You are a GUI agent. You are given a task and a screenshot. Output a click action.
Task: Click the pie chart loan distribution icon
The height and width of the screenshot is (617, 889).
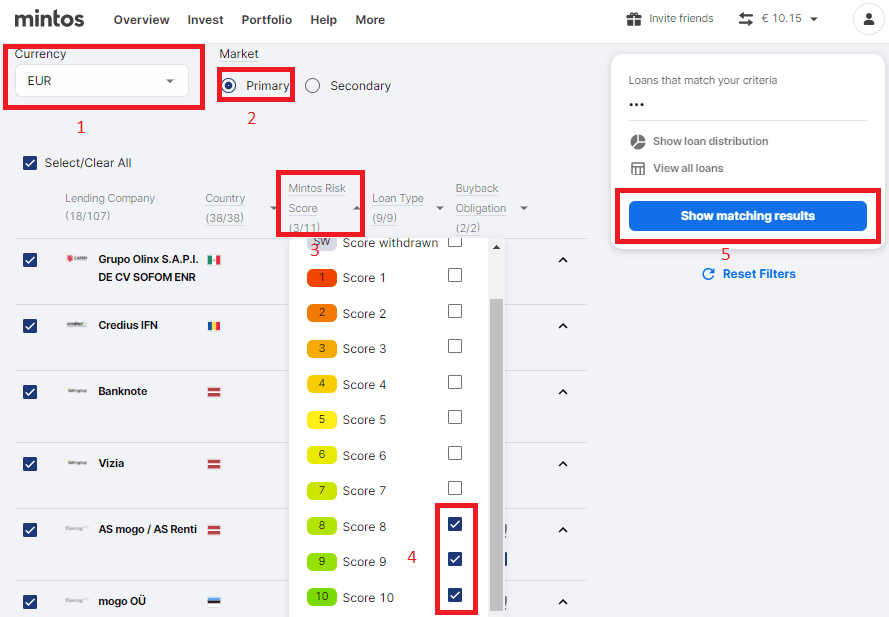638,142
